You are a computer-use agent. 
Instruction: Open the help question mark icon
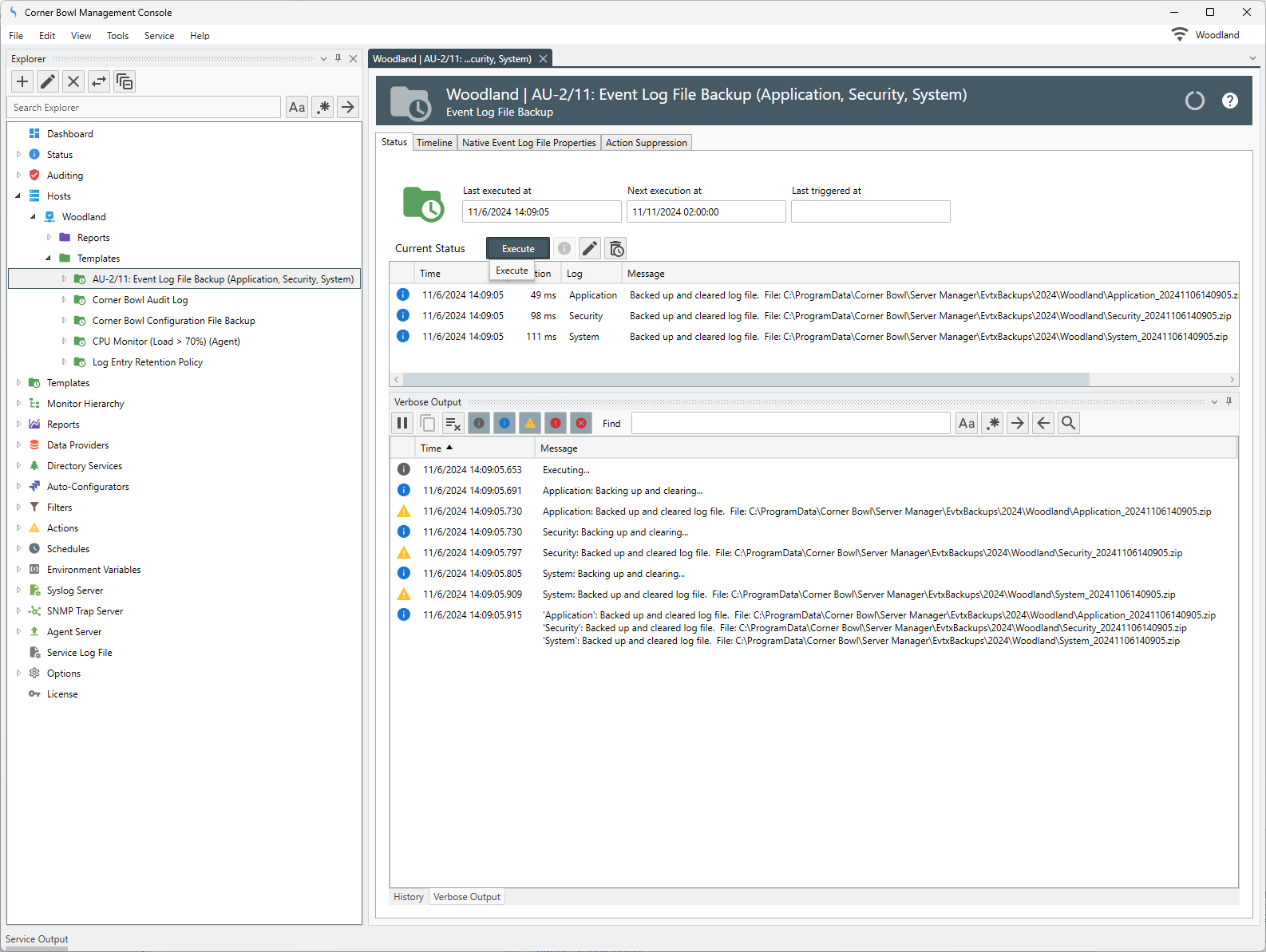(x=1230, y=101)
